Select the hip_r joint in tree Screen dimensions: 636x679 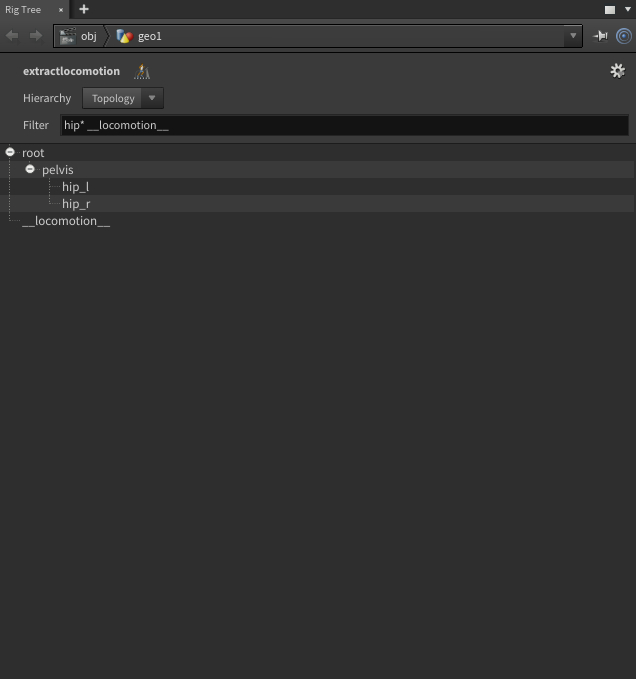tap(76, 204)
